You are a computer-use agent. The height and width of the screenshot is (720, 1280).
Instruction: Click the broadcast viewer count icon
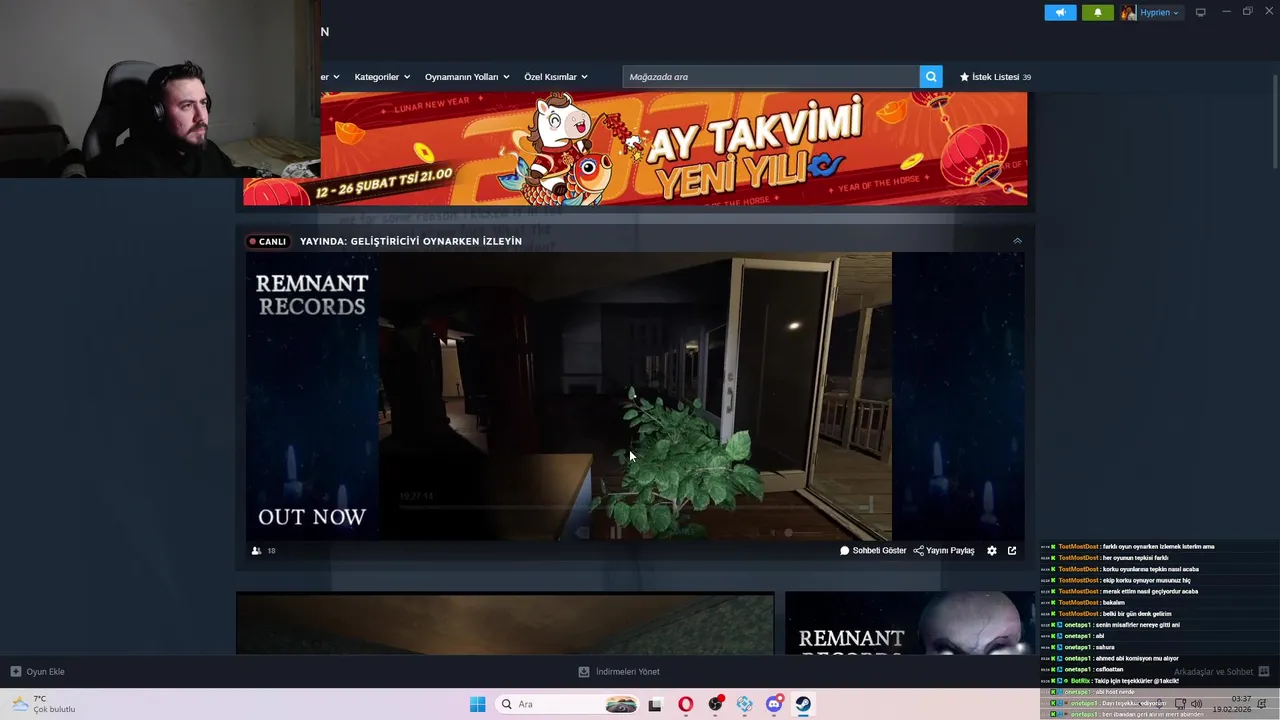coord(257,551)
